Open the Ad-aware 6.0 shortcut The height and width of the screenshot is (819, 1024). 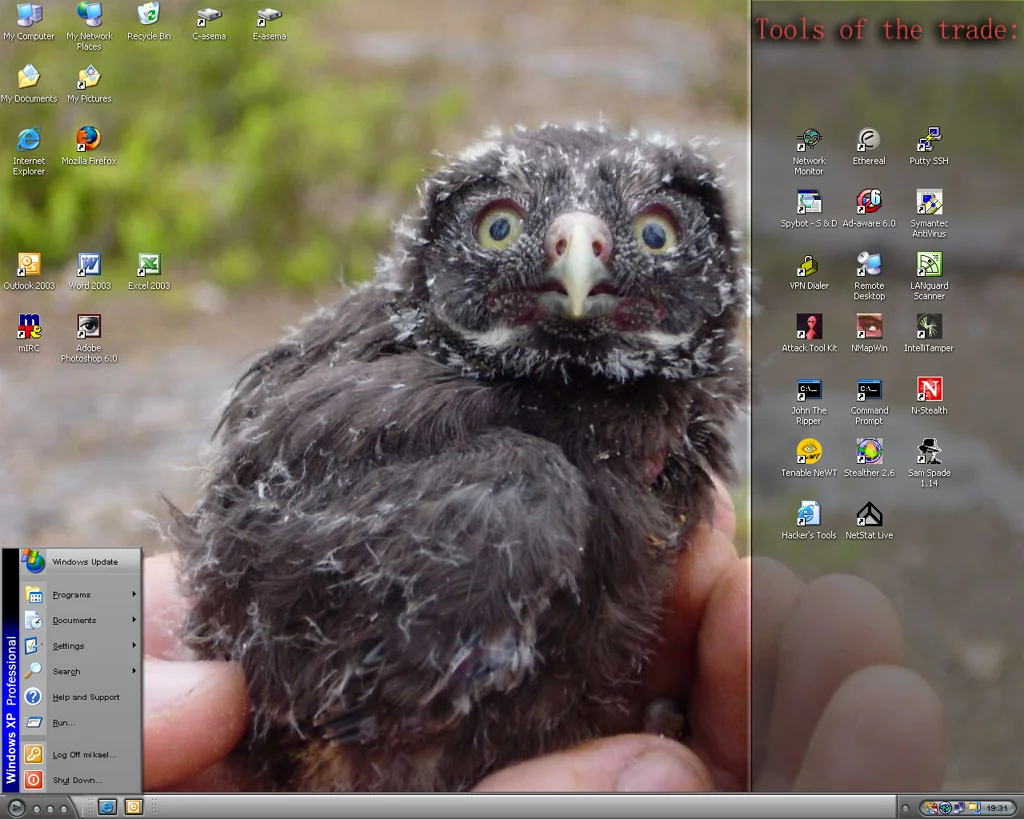pyautogui.click(x=868, y=203)
